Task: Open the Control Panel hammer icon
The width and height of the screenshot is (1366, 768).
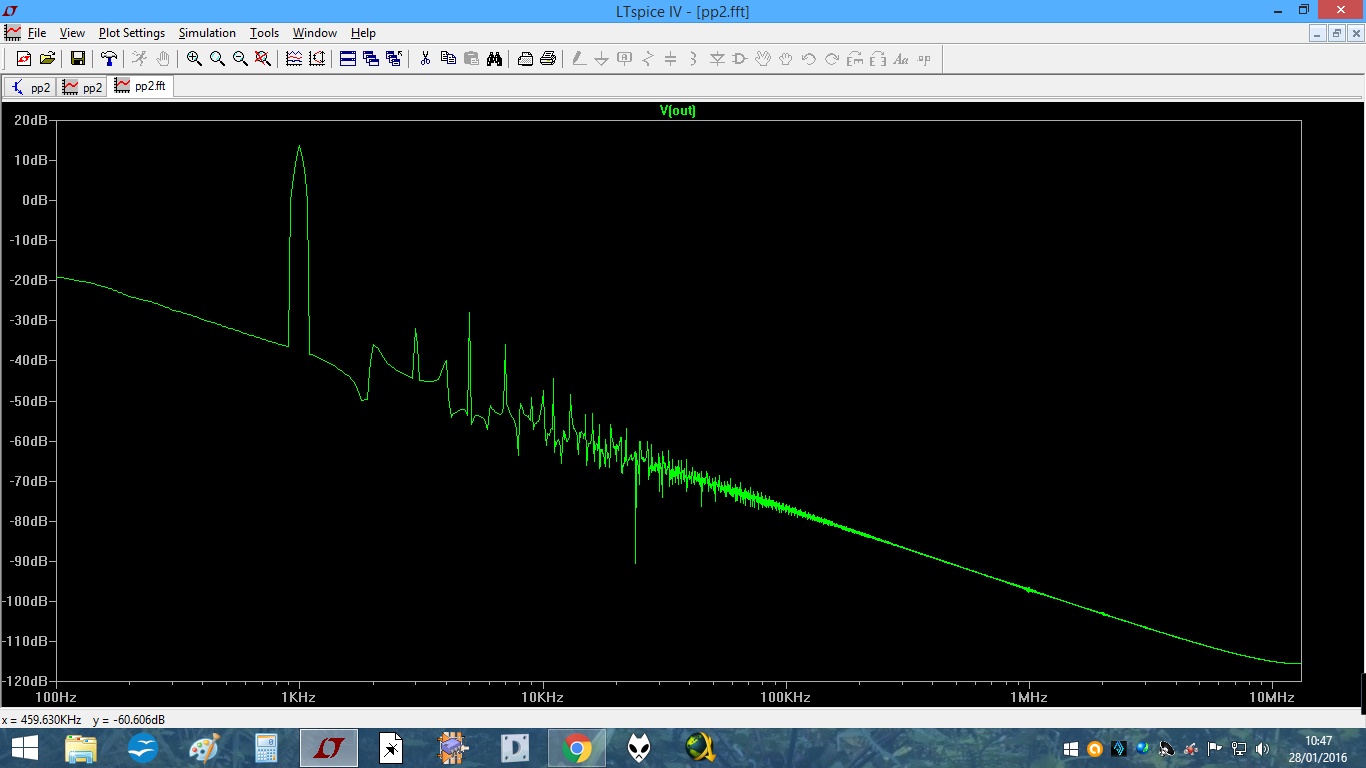Action: 109,59
